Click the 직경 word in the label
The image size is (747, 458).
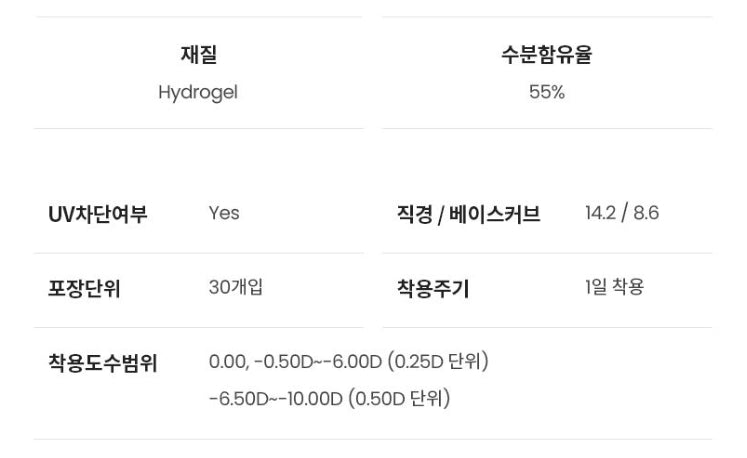pos(415,214)
